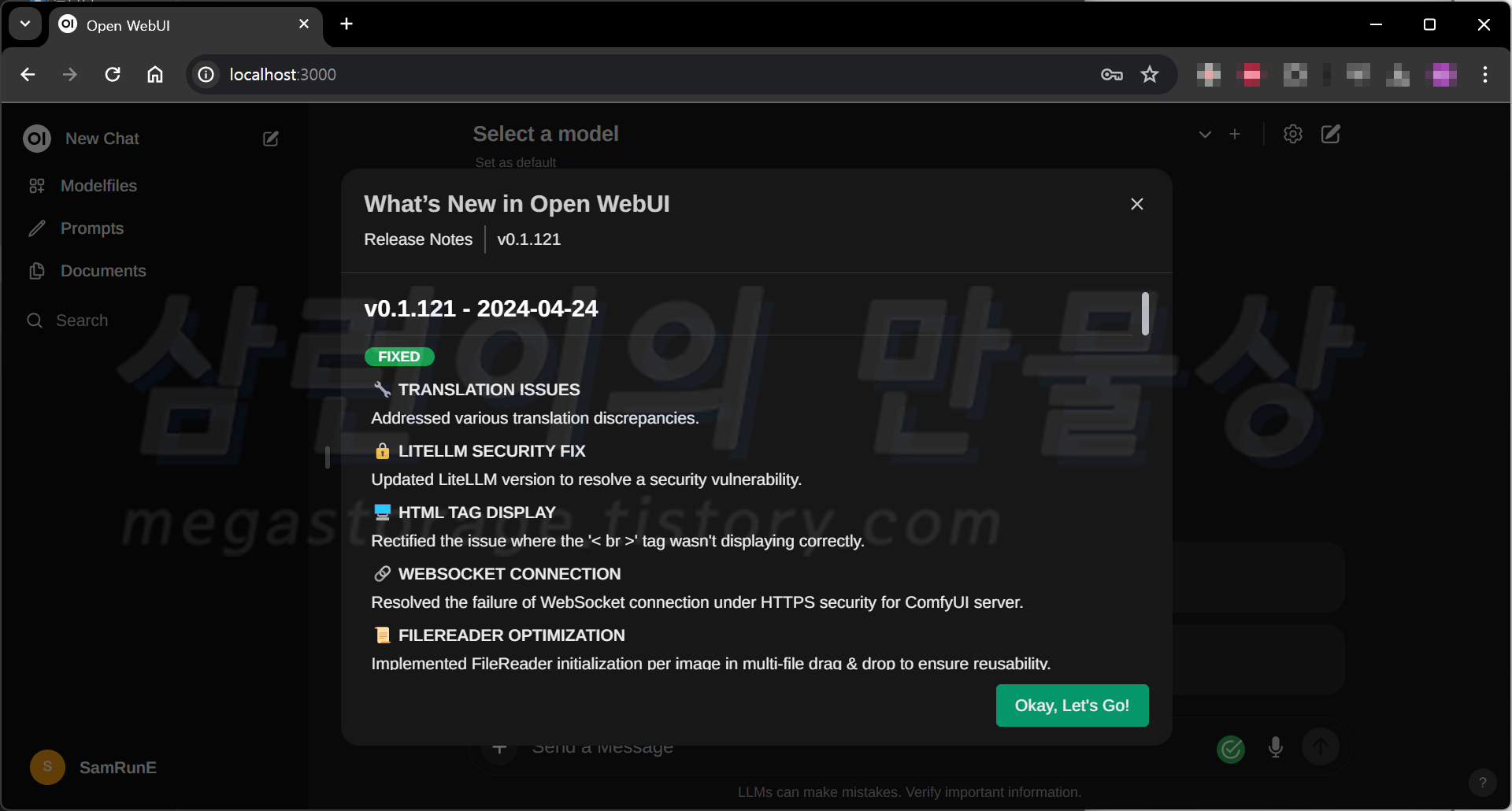The height and width of the screenshot is (811, 1512).
Task: Click the send message arrow button
Action: 1321,746
